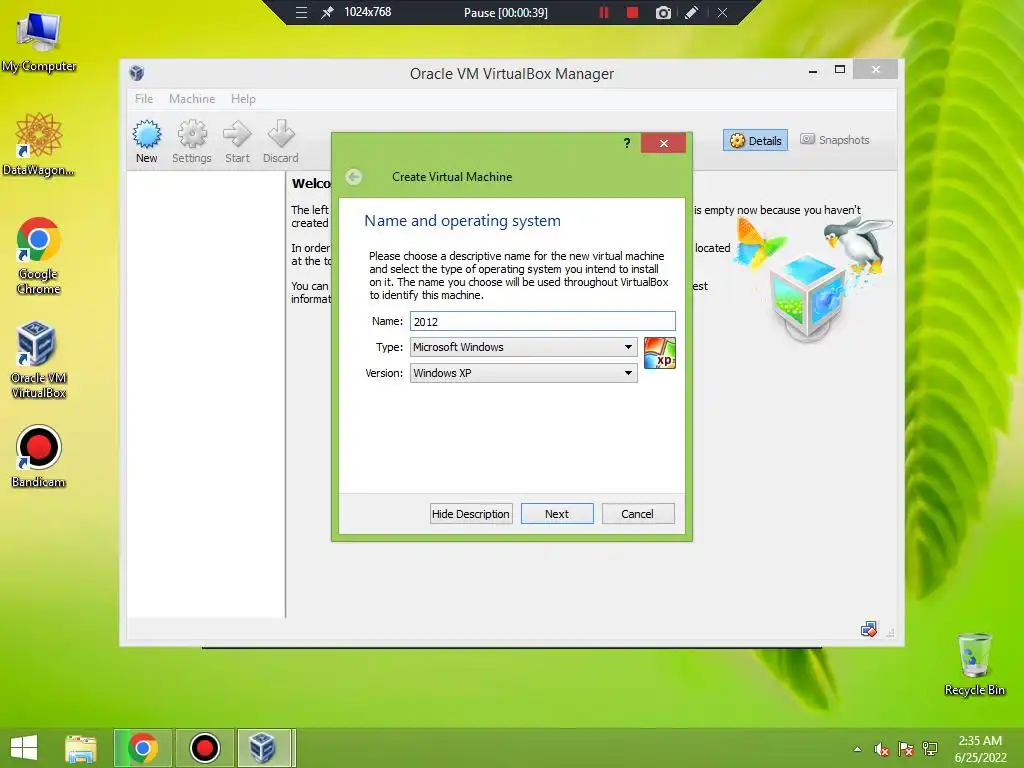
Task: Click Next in the wizard
Action: pyautogui.click(x=557, y=514)
